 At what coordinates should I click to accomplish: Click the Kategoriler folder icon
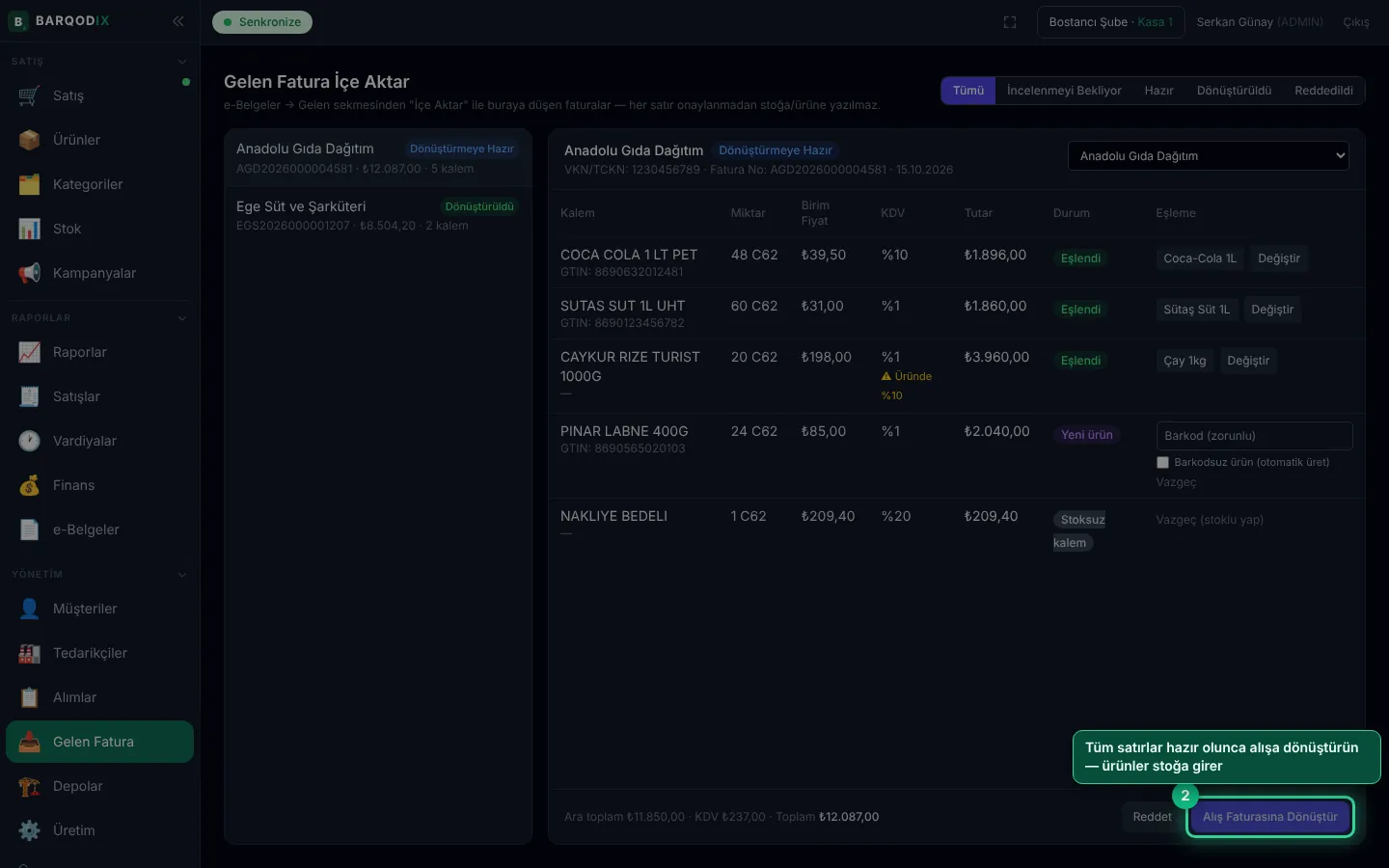[29, 184]
